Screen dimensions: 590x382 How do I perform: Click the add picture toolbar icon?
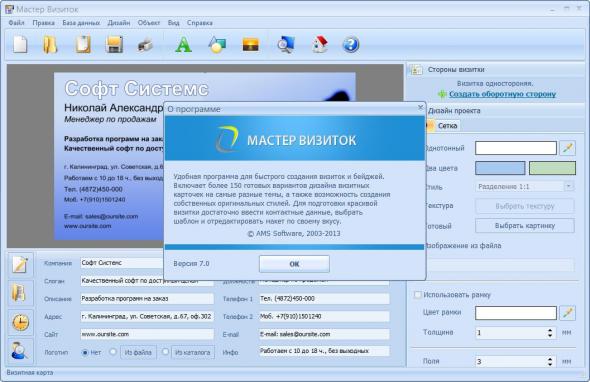[x=251, y=45]
